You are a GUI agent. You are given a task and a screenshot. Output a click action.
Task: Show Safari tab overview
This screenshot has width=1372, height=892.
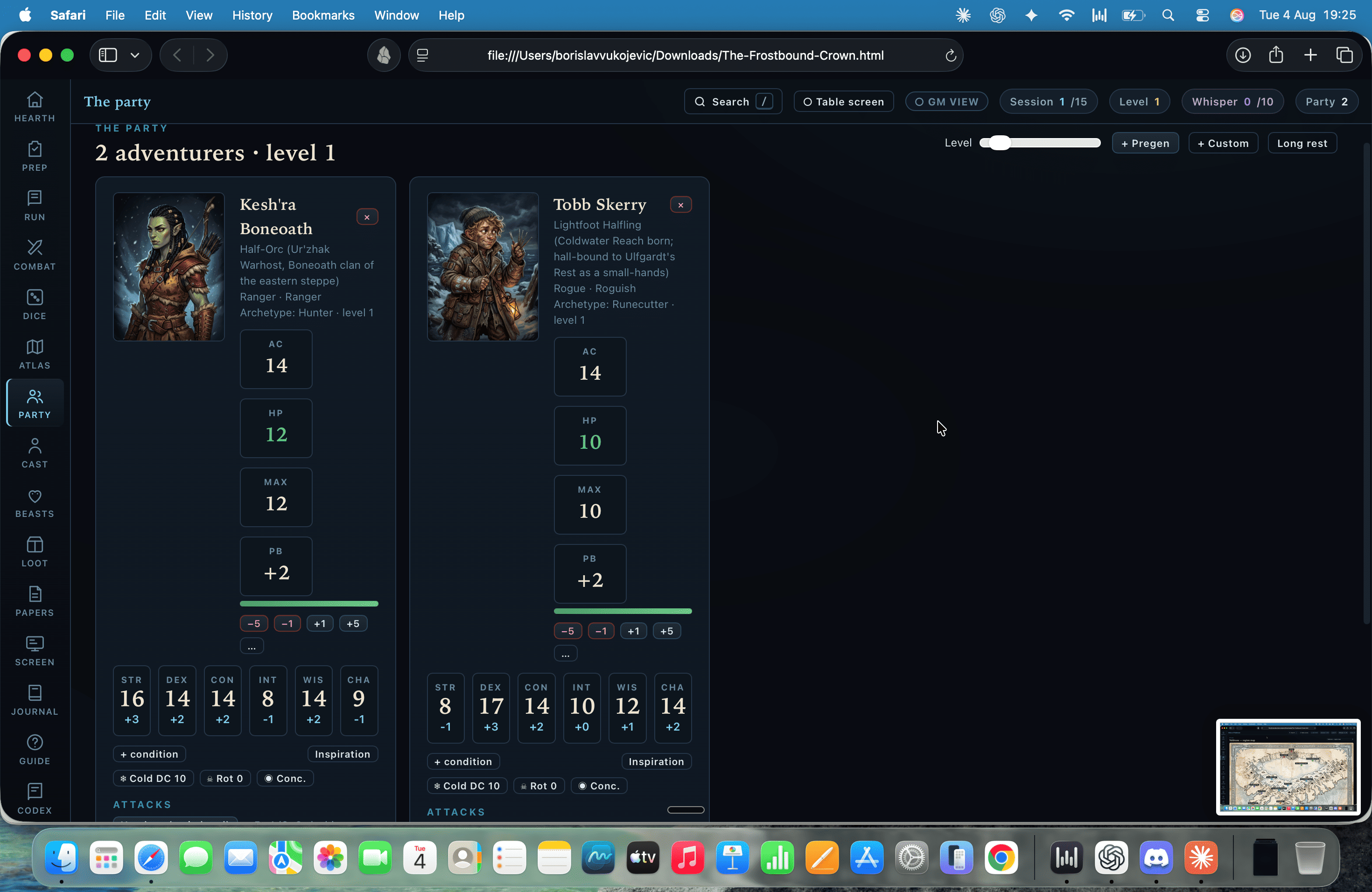pos(1344,56)
